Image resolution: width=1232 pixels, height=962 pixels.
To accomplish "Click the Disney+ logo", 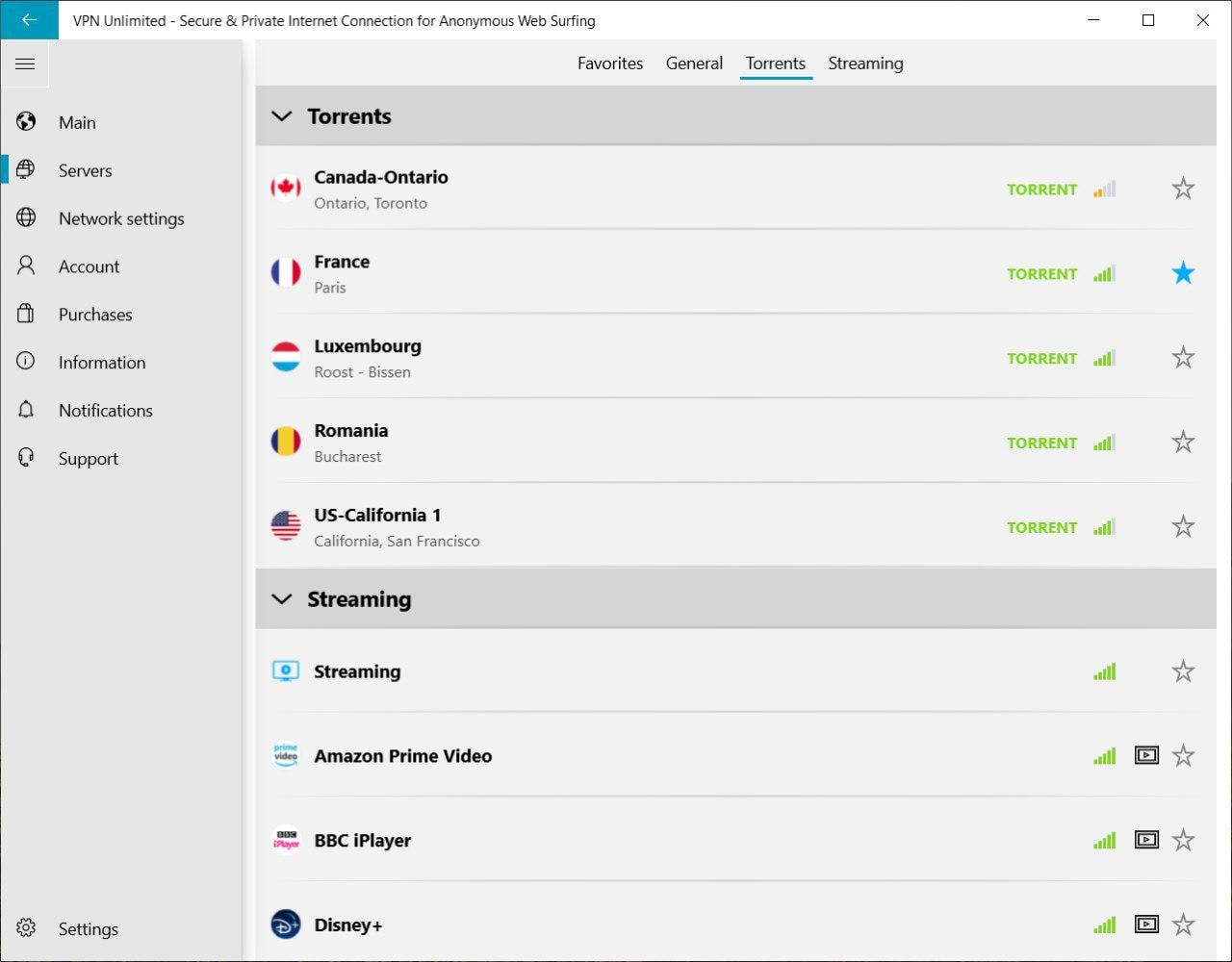I will point(286,924).
